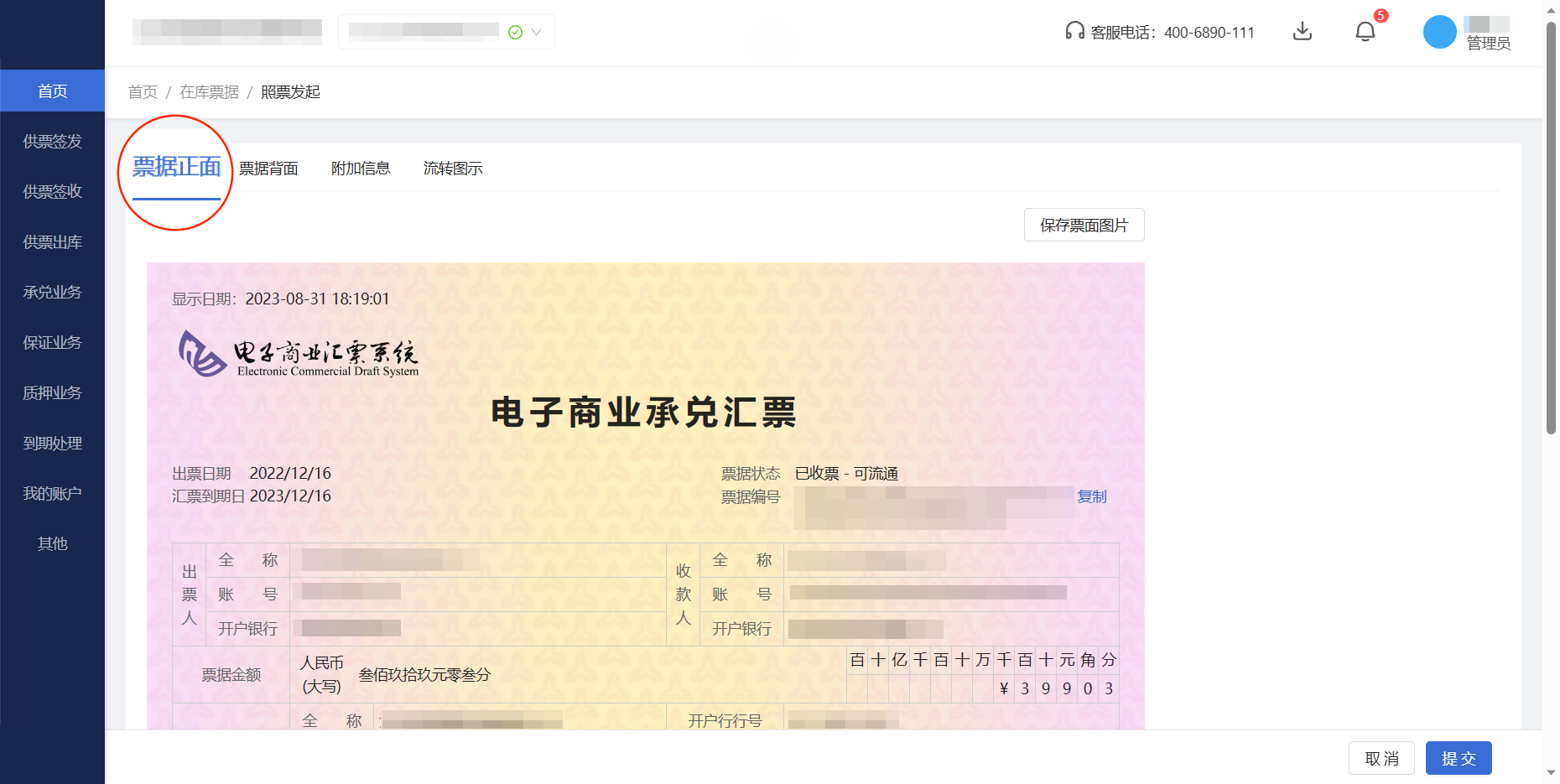Switch to the 附加信息 tab

click(361, 169)
